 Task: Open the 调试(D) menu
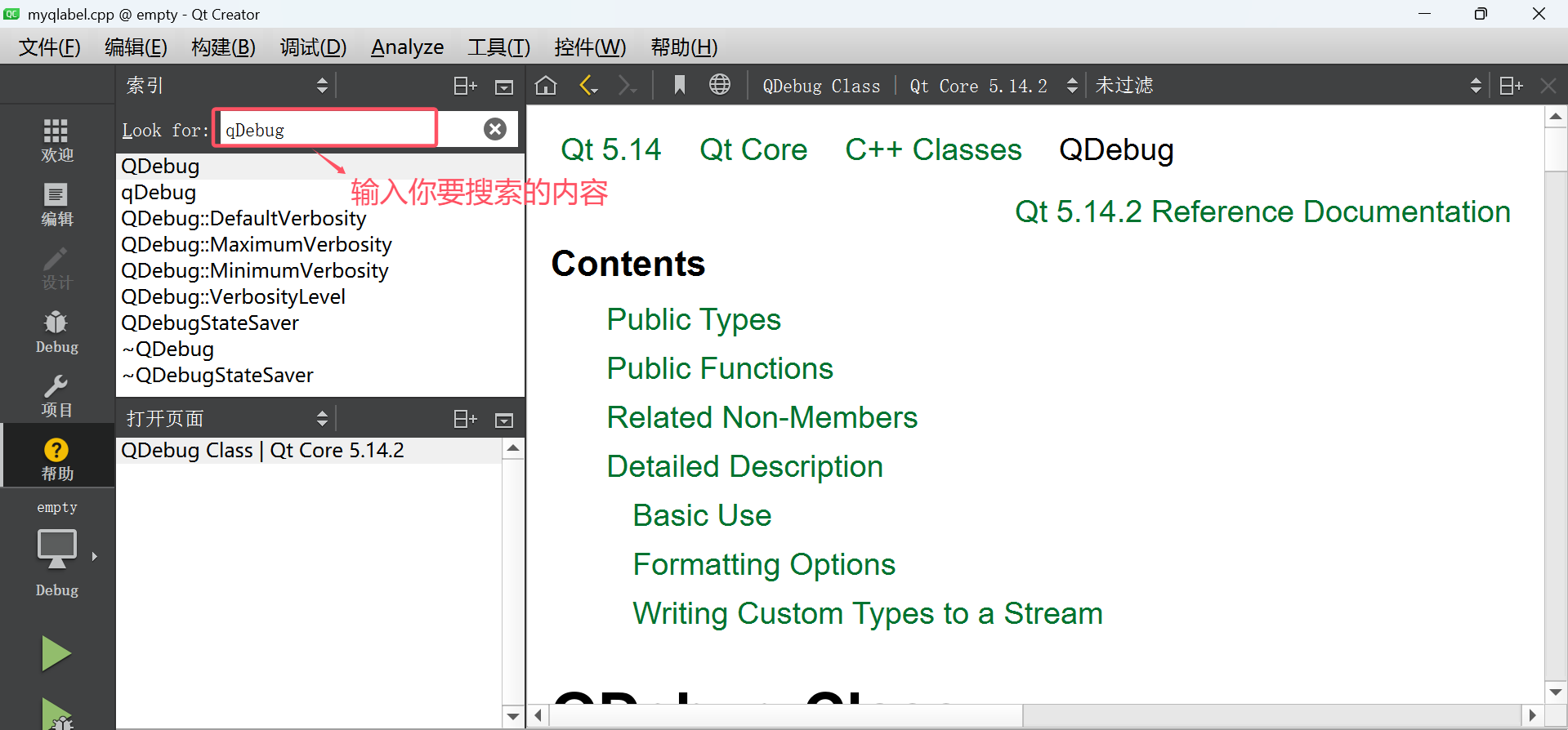pyautogui.click(x=313, y=47)
